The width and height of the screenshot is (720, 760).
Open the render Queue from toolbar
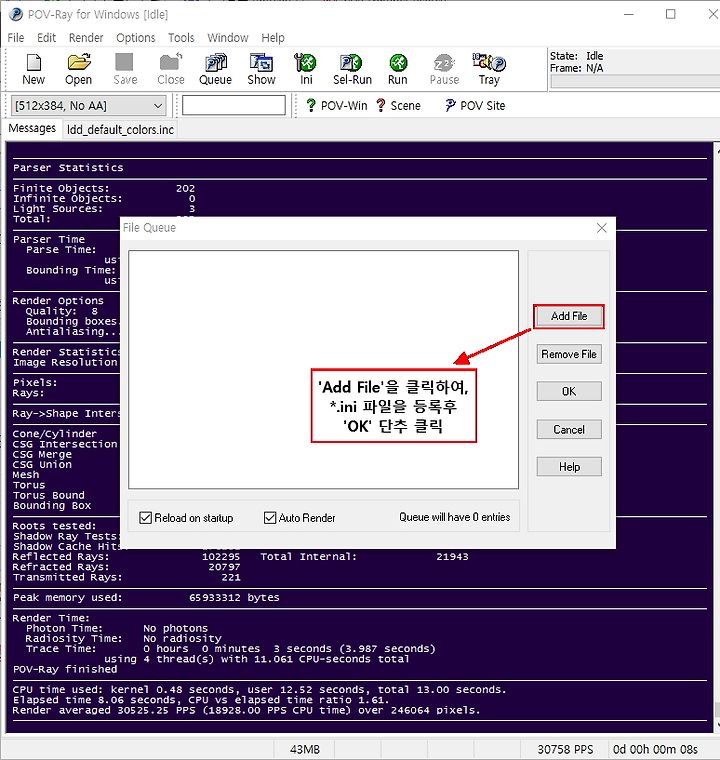pyautogui.click(x=215, y=69)
